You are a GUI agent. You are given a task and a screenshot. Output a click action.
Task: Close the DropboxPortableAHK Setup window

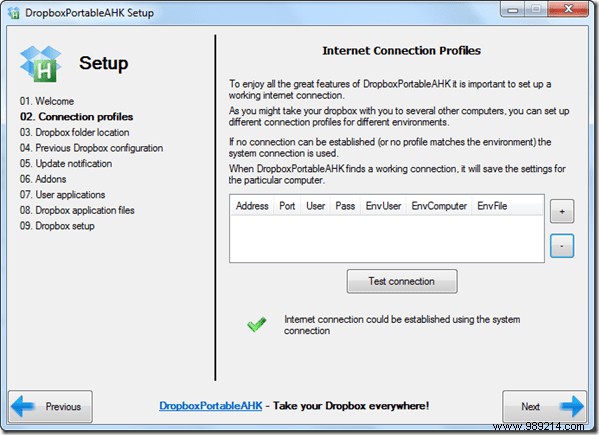(x=568, y=9)
